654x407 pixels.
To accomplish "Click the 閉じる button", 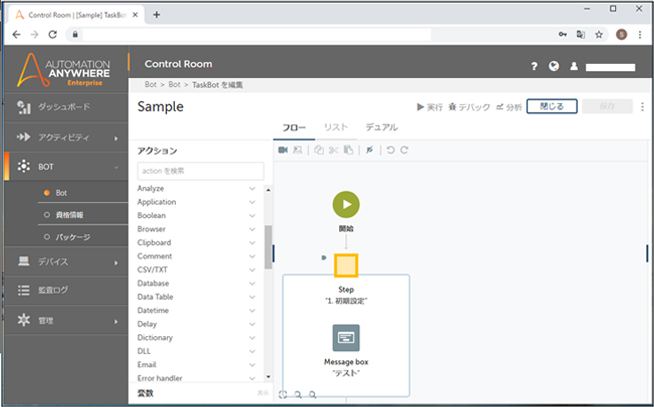I will (x=551, y=106).
